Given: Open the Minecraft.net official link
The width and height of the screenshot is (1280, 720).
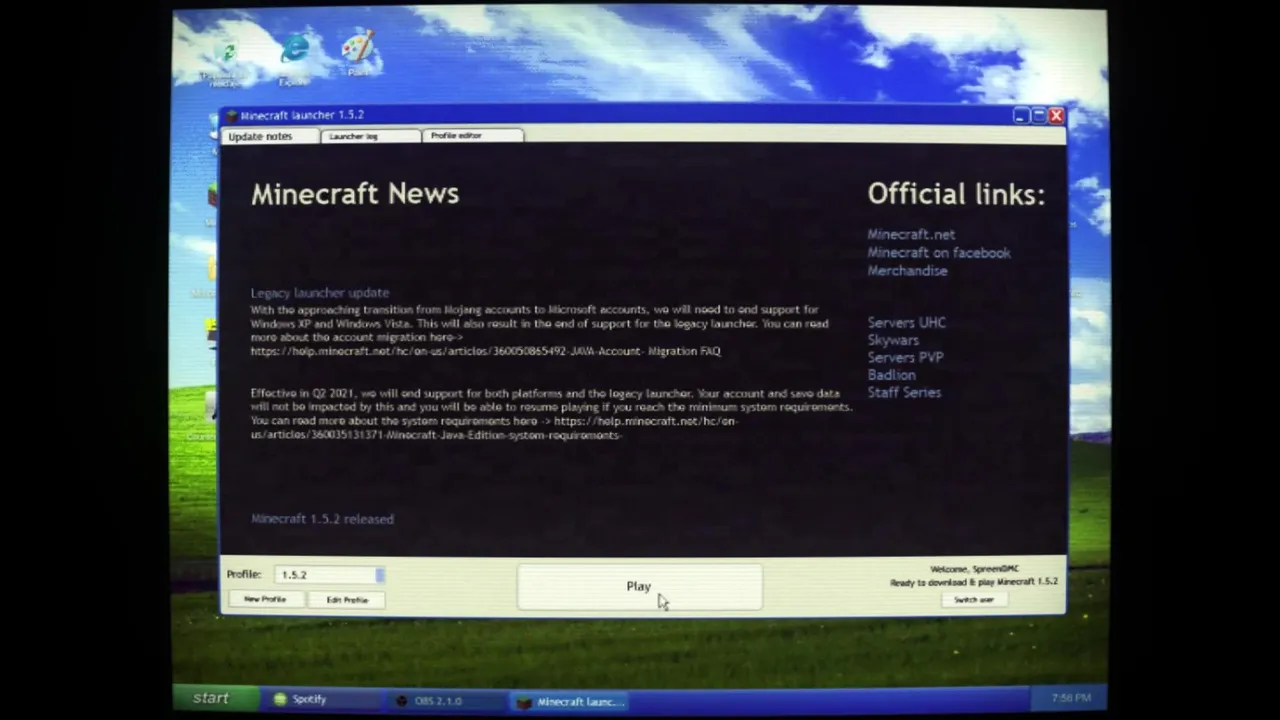Looking at the screenshot, I should [911, 234].
